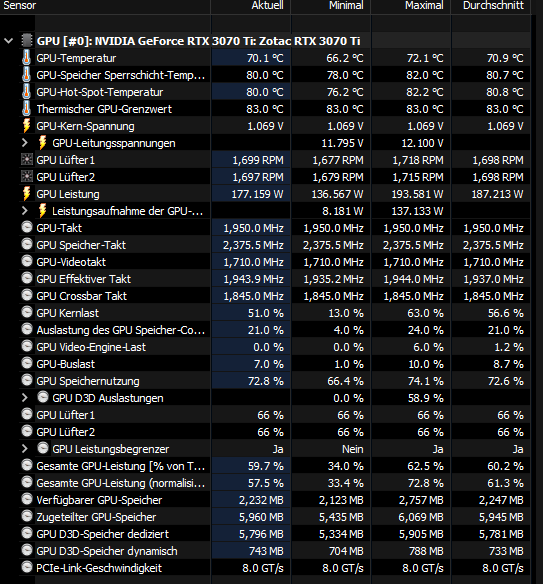The height and width of the screenshot is (584, 543).
Task: Click the 1,699 RPM current Lüfter1 value
Action: tap(258, 160)
